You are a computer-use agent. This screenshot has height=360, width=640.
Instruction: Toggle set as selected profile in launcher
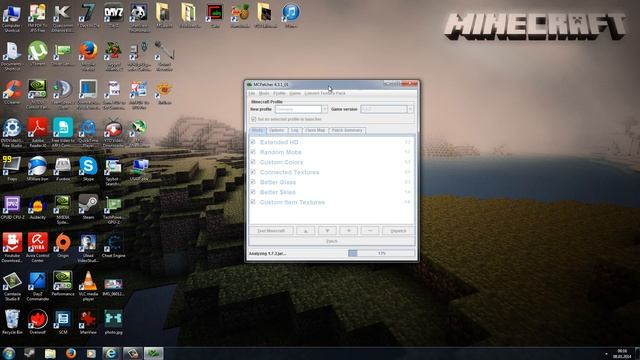(253, 119)
